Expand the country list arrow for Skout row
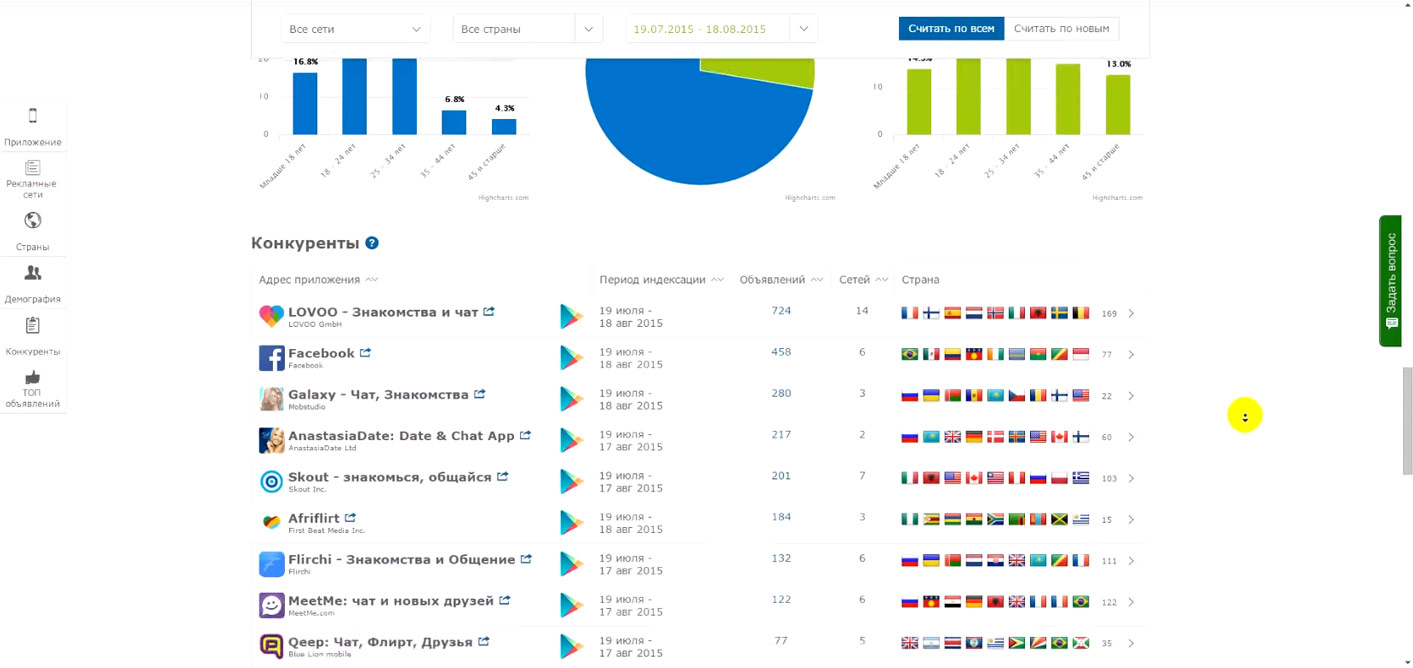This screenshot has width=1413, height=668. point(1131,479)
